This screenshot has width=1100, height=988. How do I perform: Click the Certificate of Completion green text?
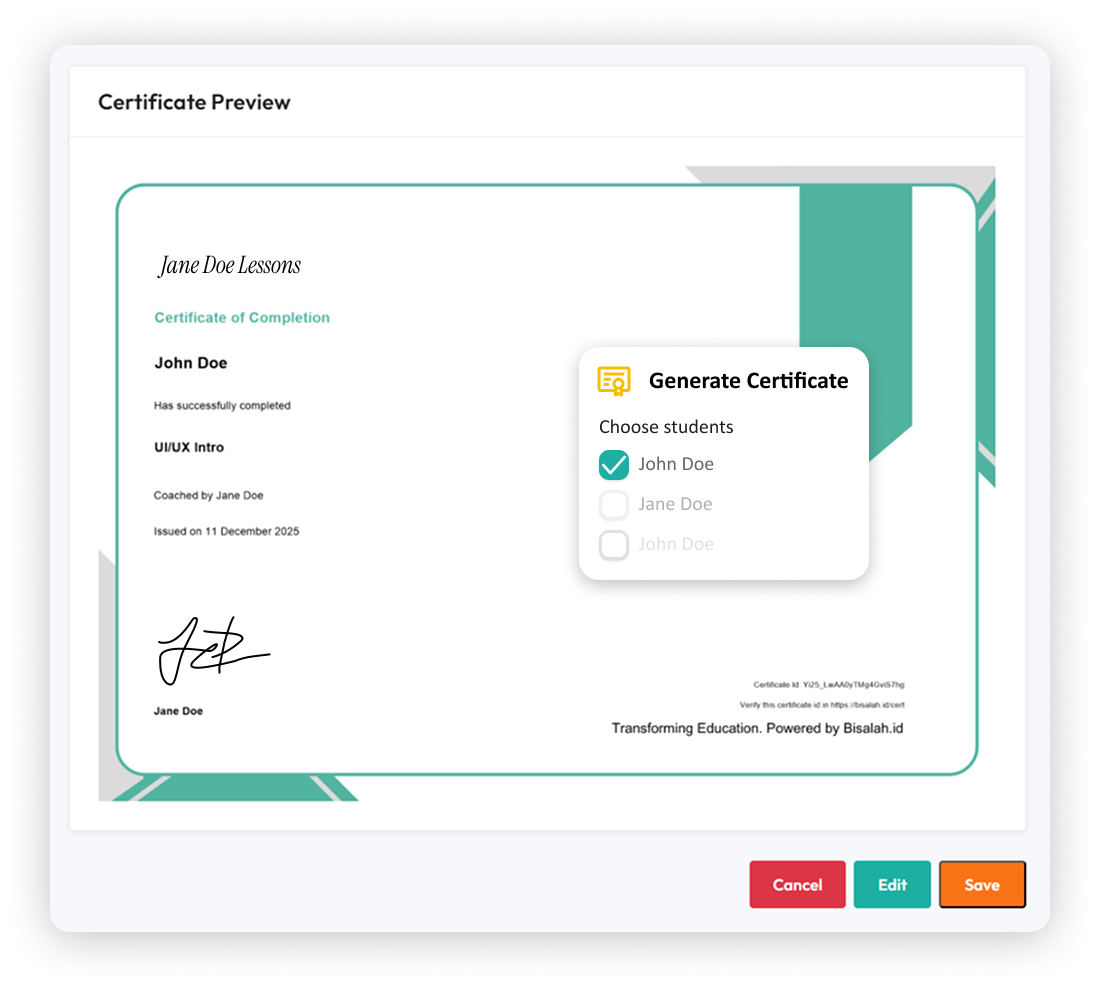(x=242, y=318)
